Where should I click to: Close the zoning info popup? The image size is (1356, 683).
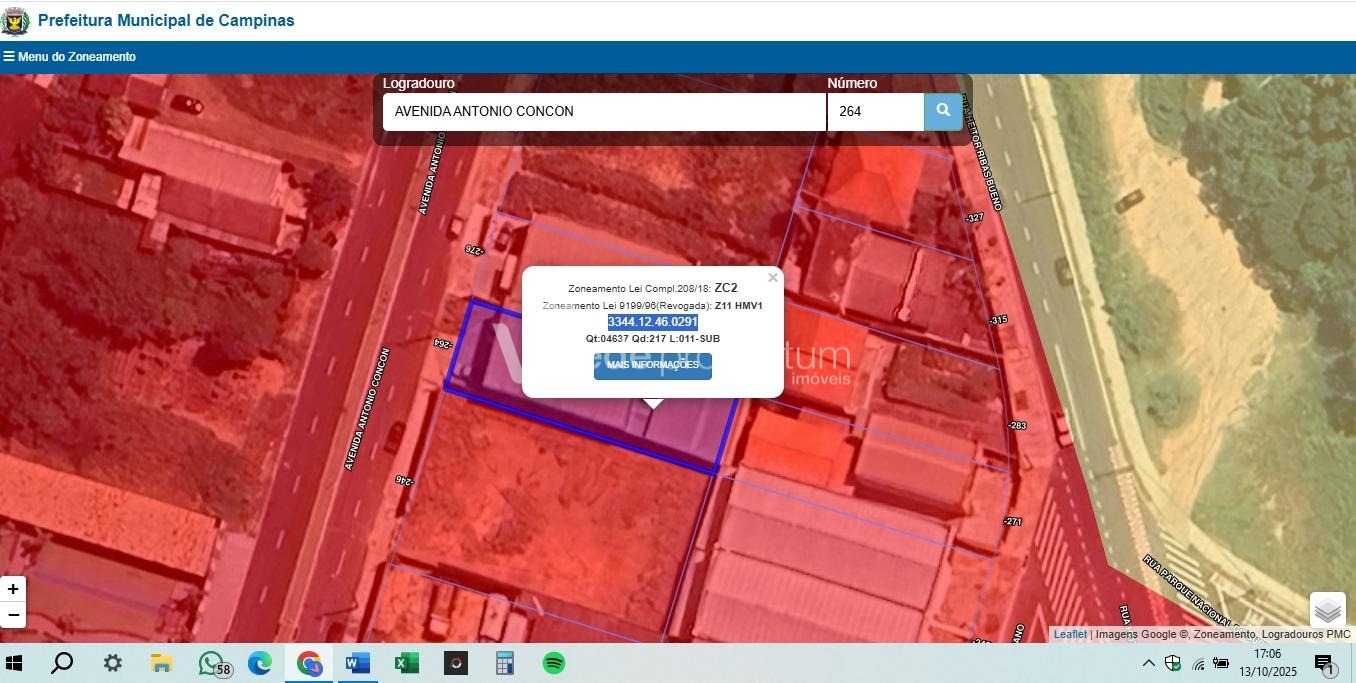772,278
